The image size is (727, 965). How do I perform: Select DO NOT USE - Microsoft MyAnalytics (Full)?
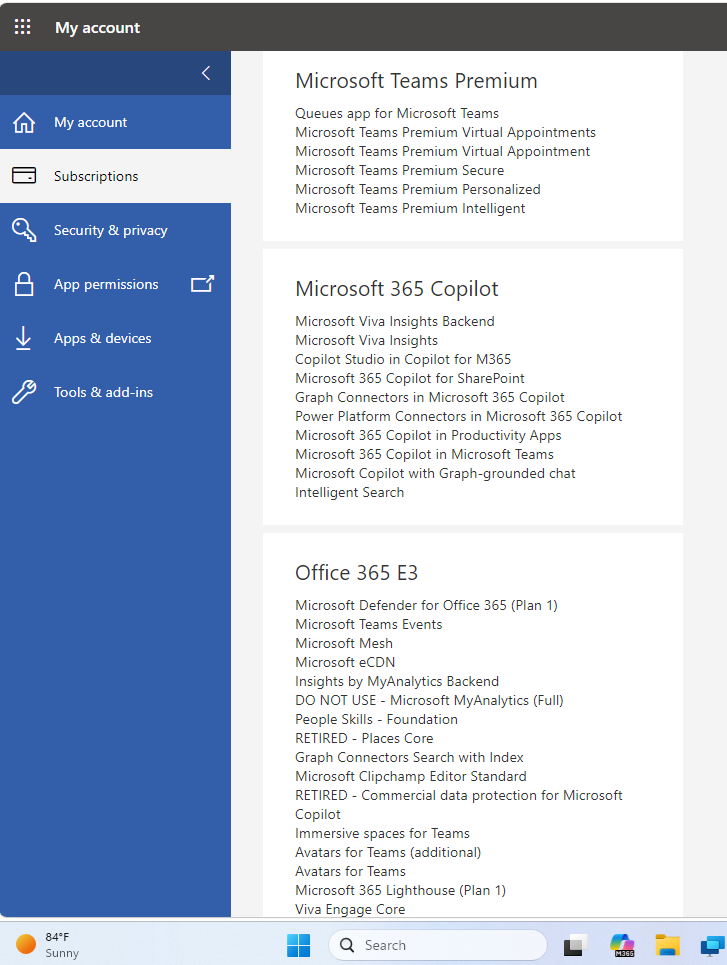(429, 701)
